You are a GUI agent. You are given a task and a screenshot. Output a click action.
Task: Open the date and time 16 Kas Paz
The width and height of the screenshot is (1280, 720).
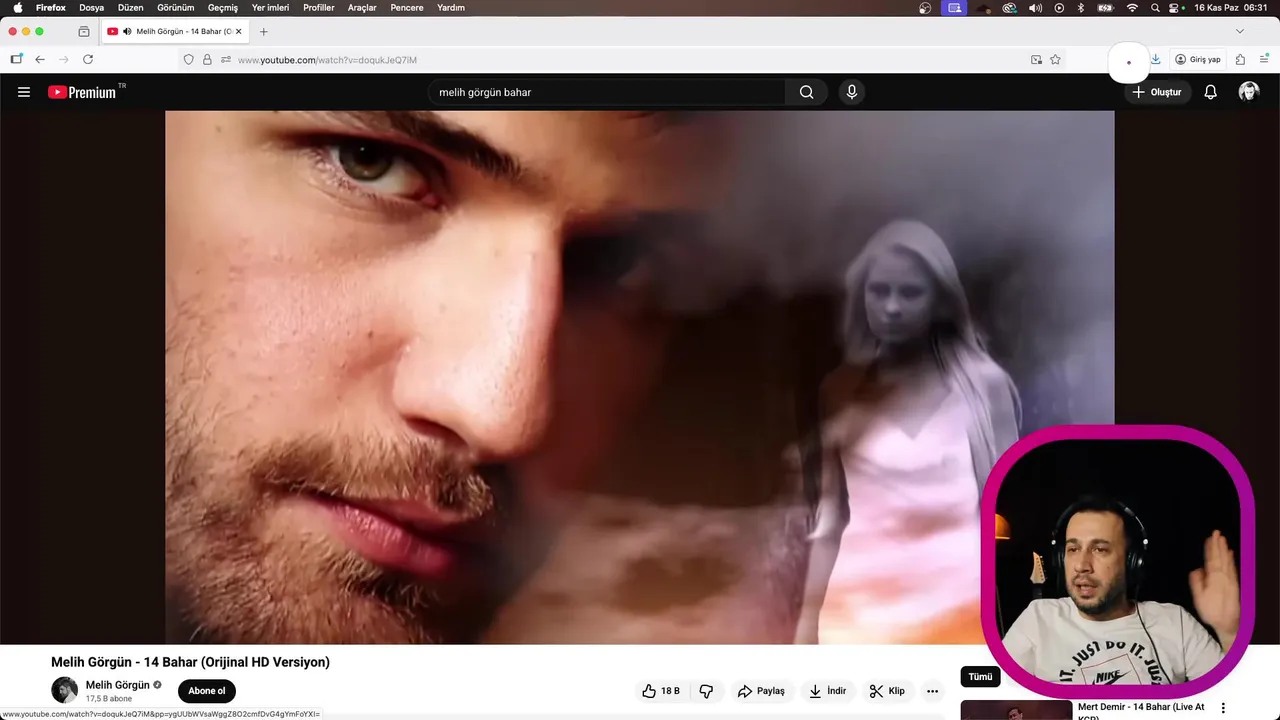1231,8
